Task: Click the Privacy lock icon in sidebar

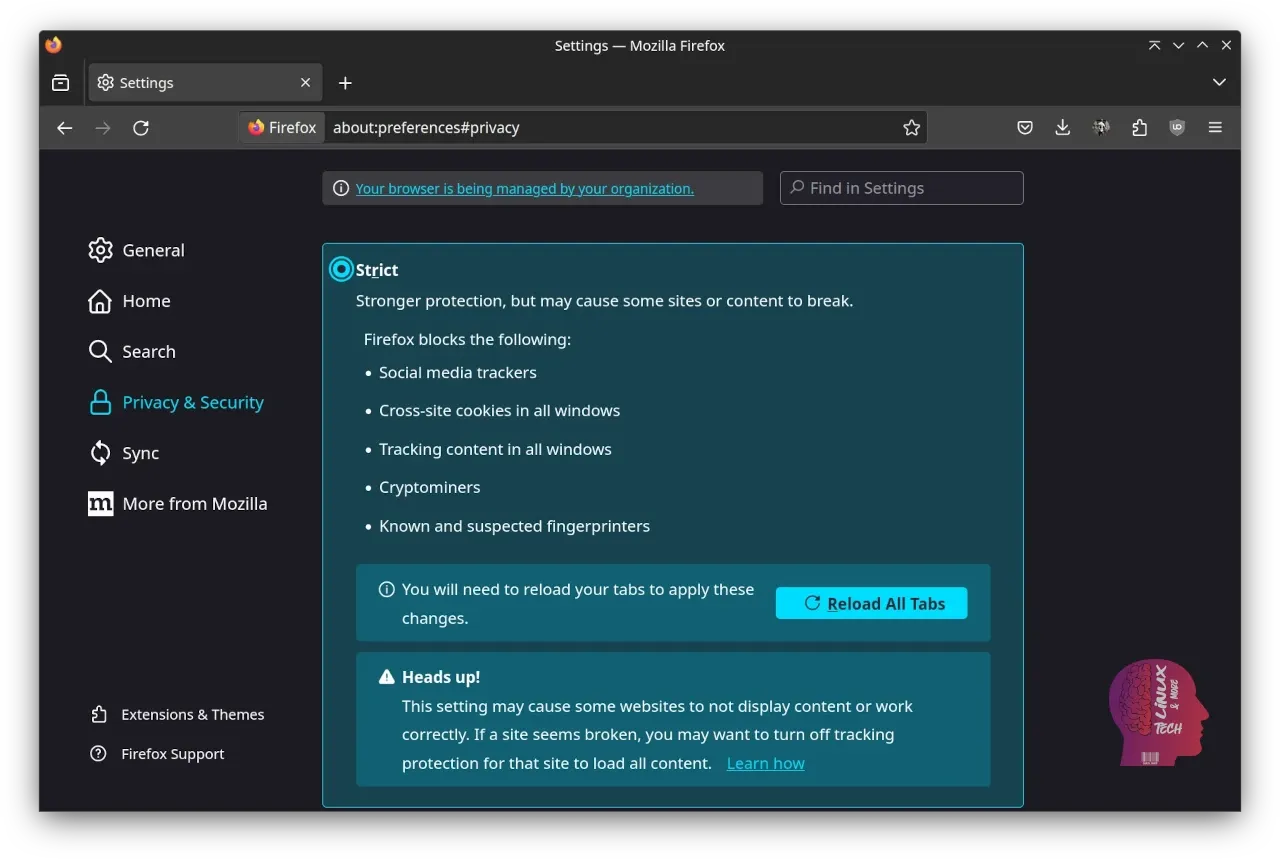Action: [x=100, y=402]
